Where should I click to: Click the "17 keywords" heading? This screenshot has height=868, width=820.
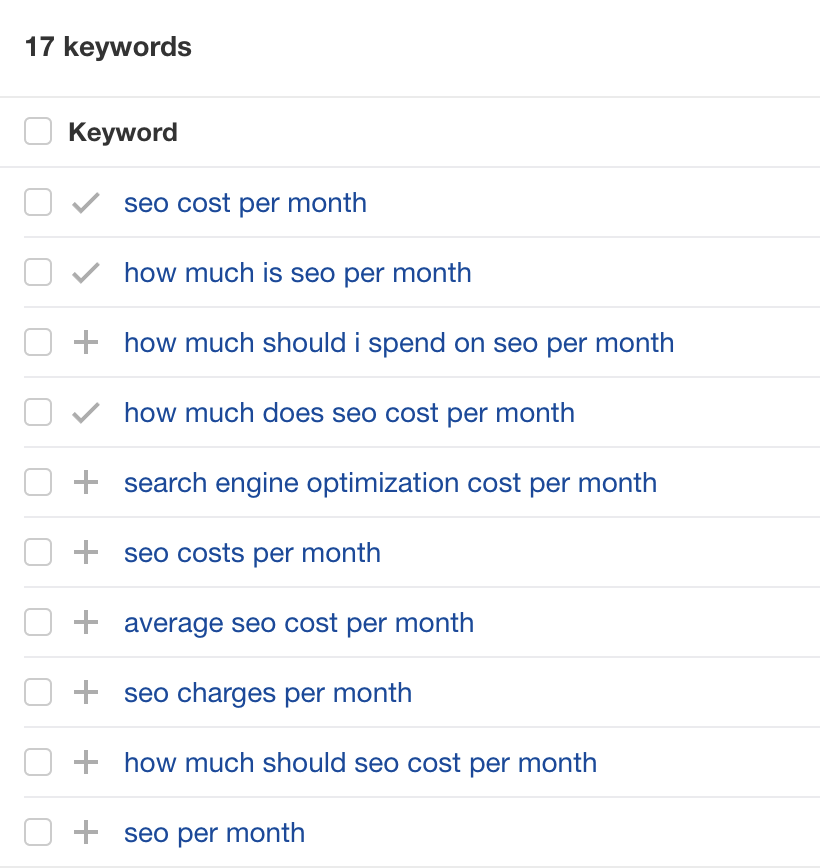[108, 47]
